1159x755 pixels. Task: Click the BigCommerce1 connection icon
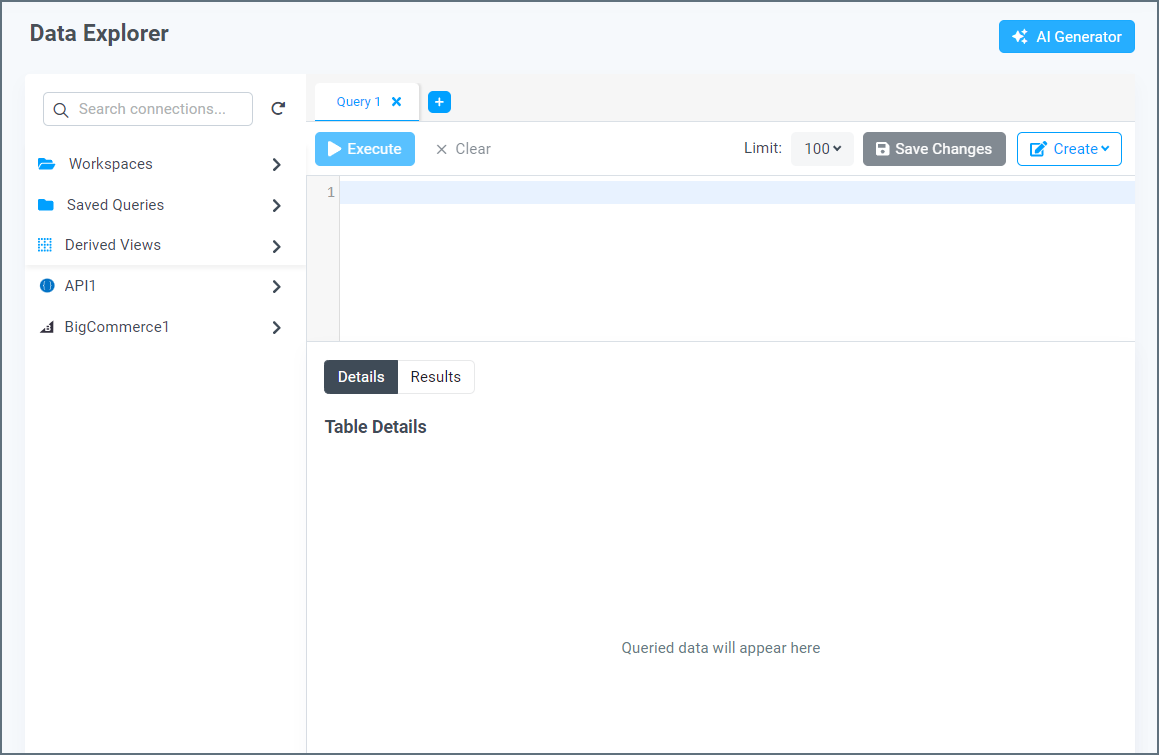click(x=47, y=327)
